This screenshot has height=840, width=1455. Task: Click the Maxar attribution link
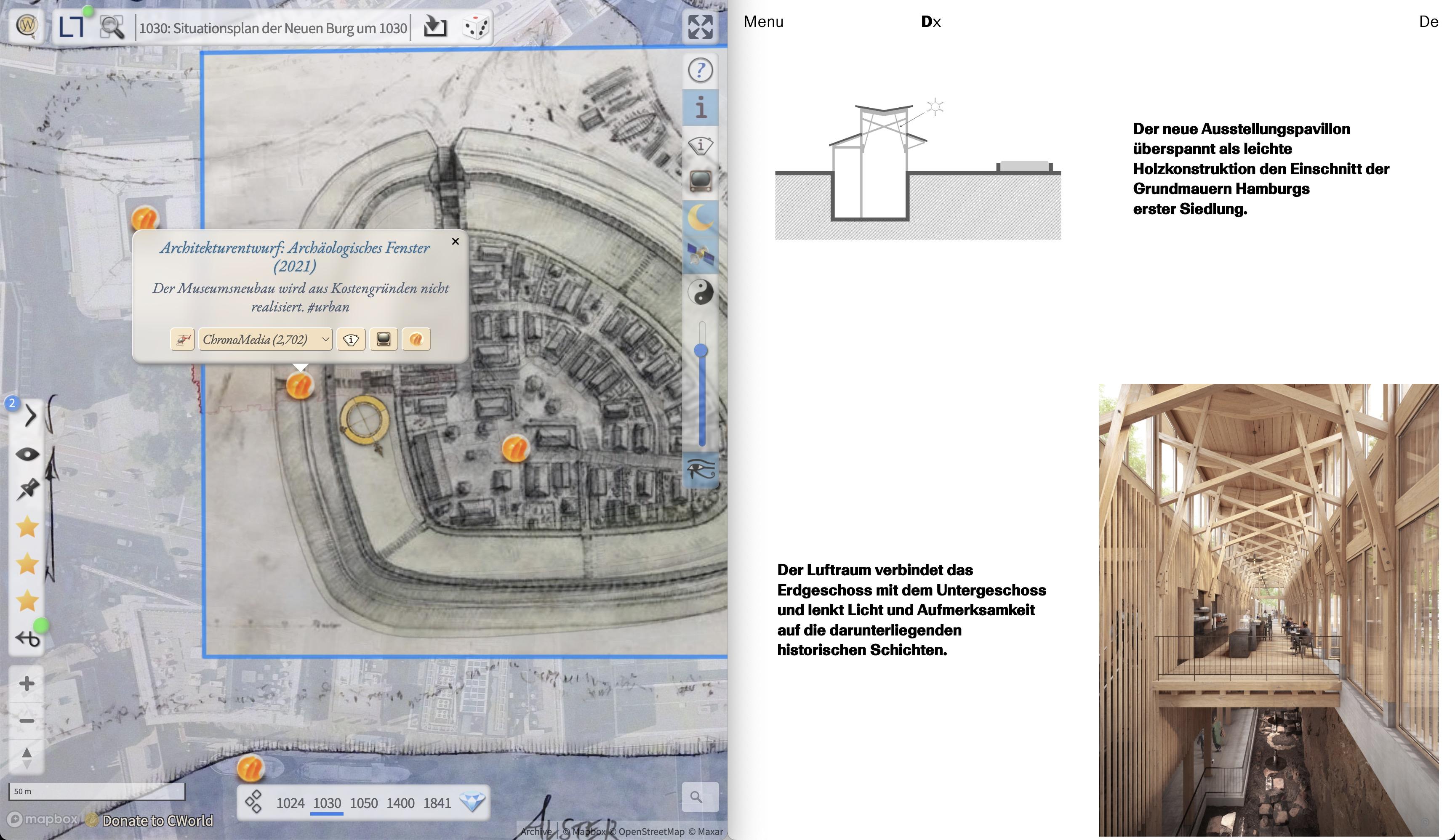pyautogui.click(x=705, y=831)
